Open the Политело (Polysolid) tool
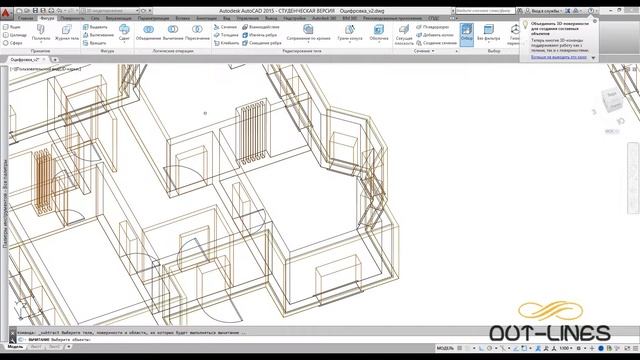 (41, 32)
